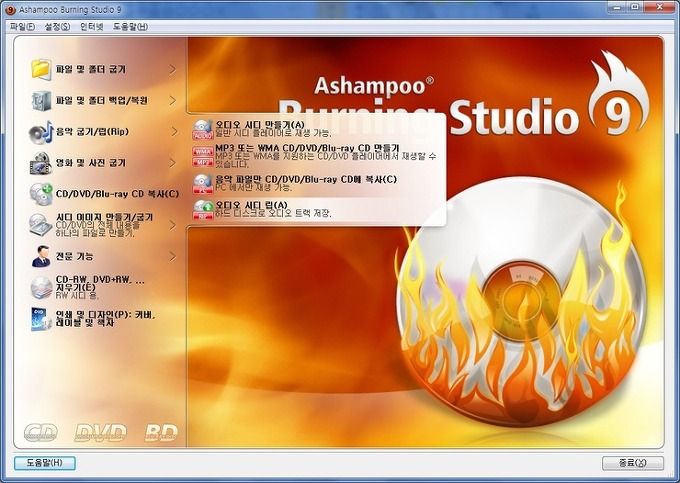Click the rip disc icon for 오디오 시디 립
Image resolution: width=680 pixels, height=483 pixels.
[x=203, y=210]
